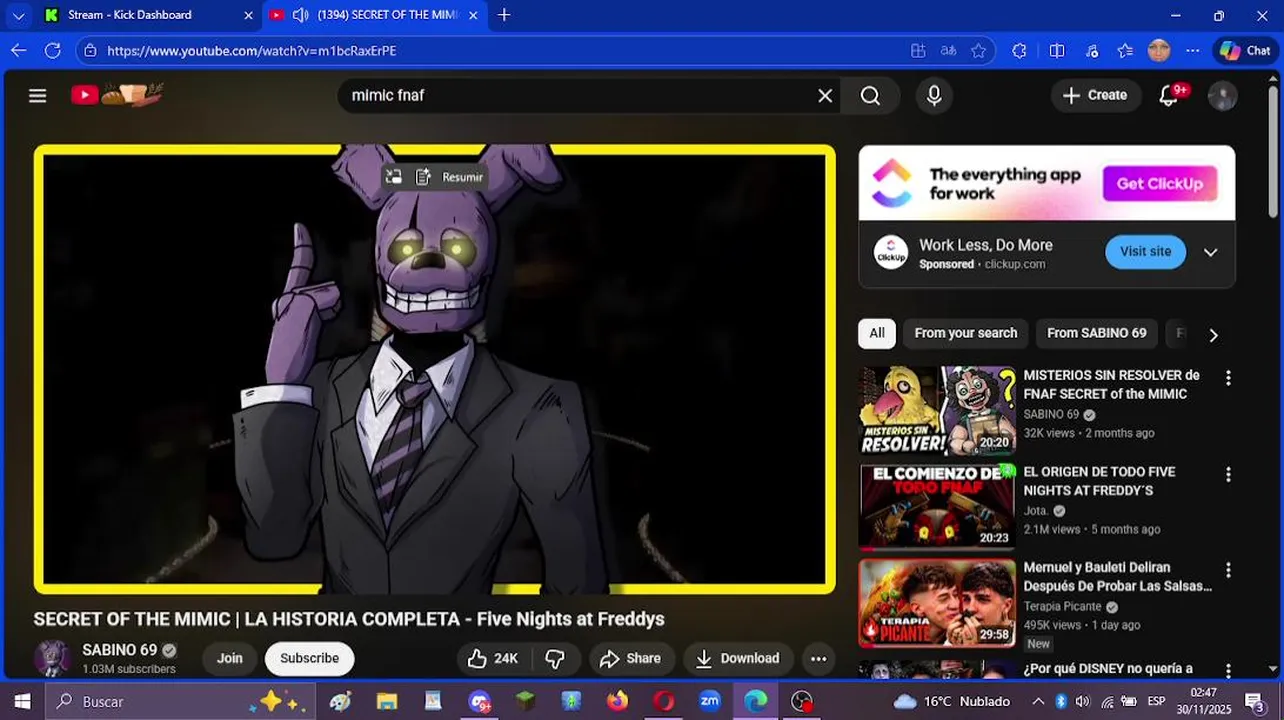This screenshot has width=1284, height=720.
Task: Open more actions ellipsis under video
Action: 818,658
